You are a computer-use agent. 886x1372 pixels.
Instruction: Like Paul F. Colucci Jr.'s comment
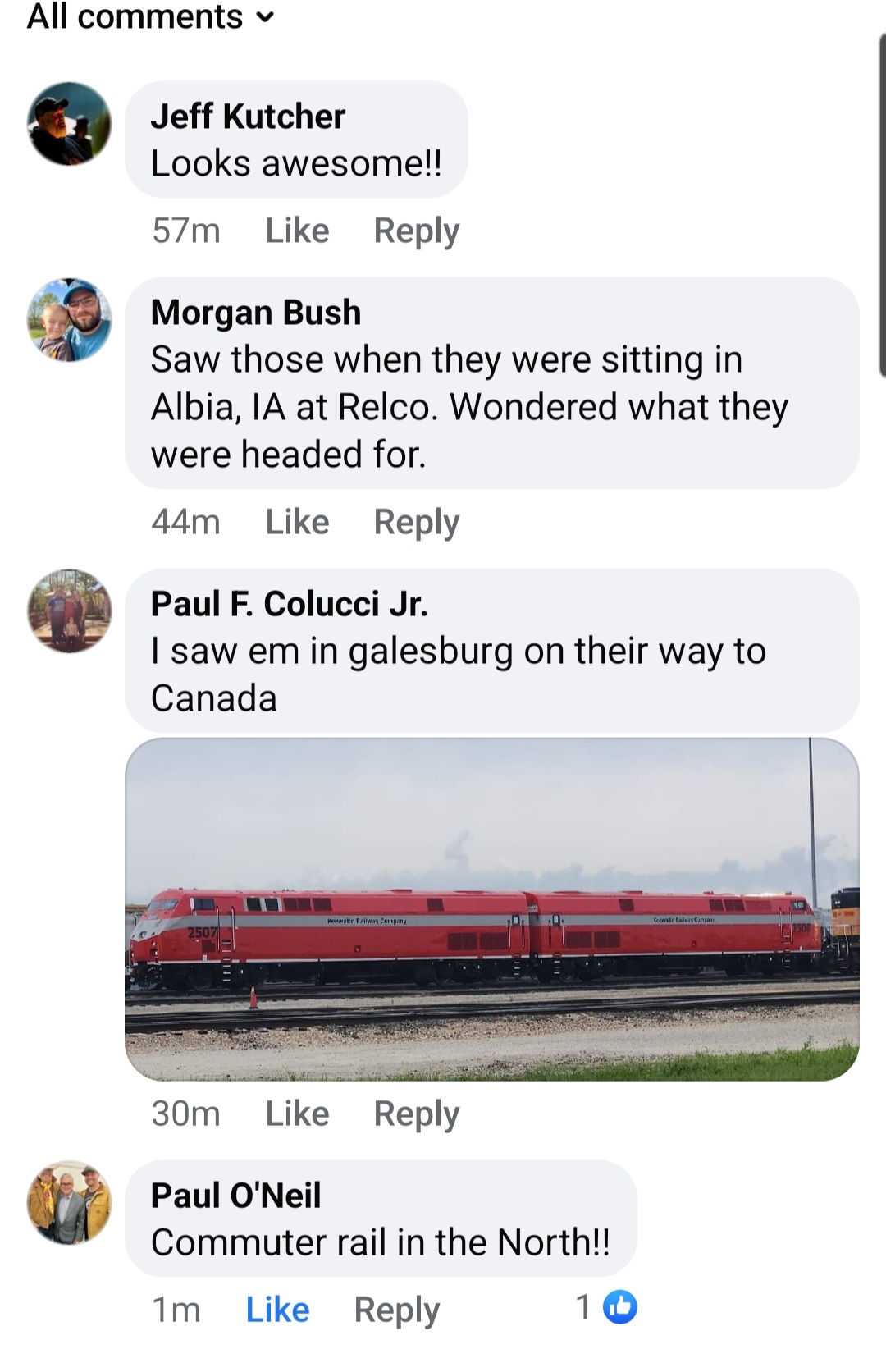[297, 1114]
